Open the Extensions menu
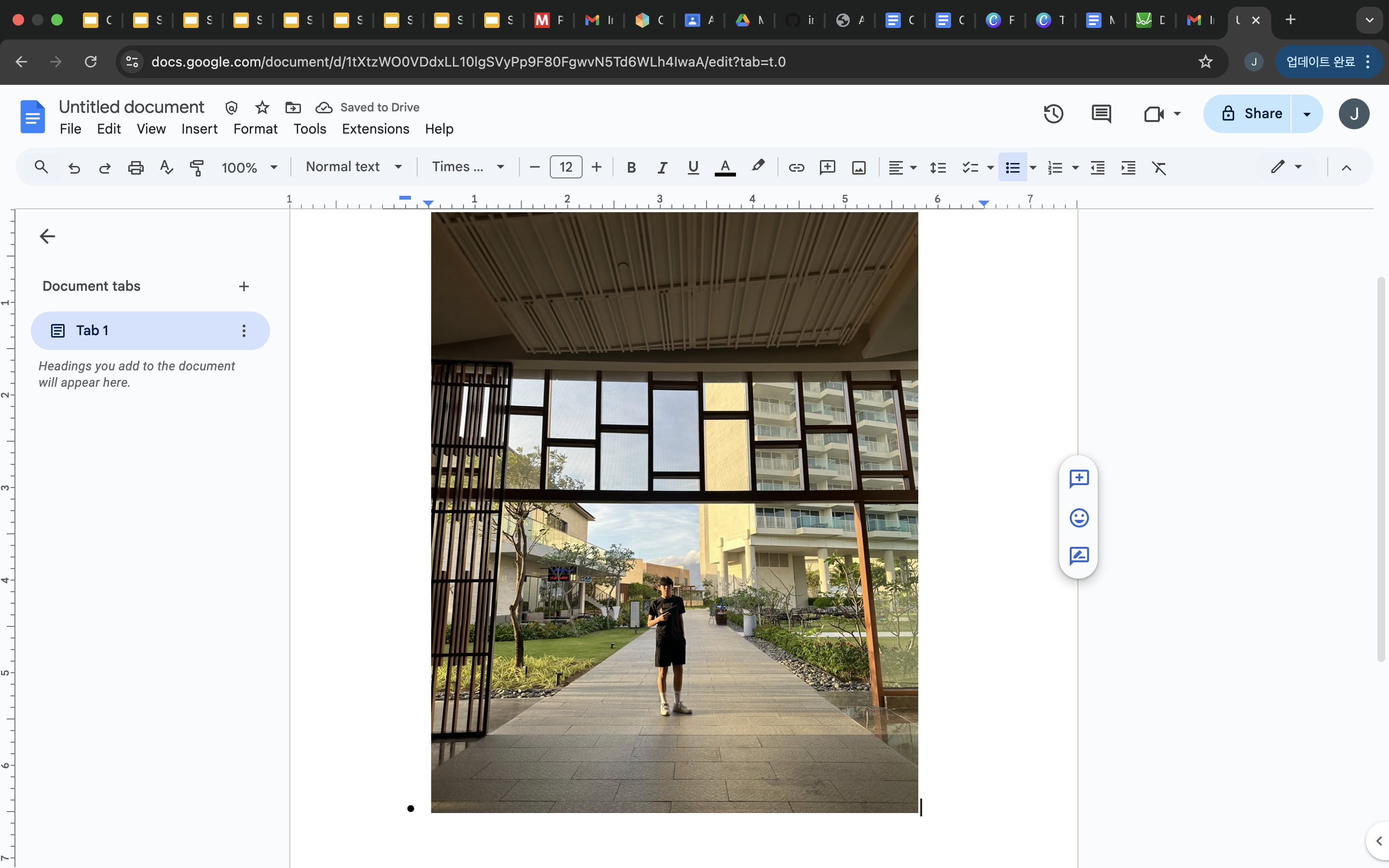This screenshot has height=868, width=1389. pyautogui.click(x=375, y=129)
